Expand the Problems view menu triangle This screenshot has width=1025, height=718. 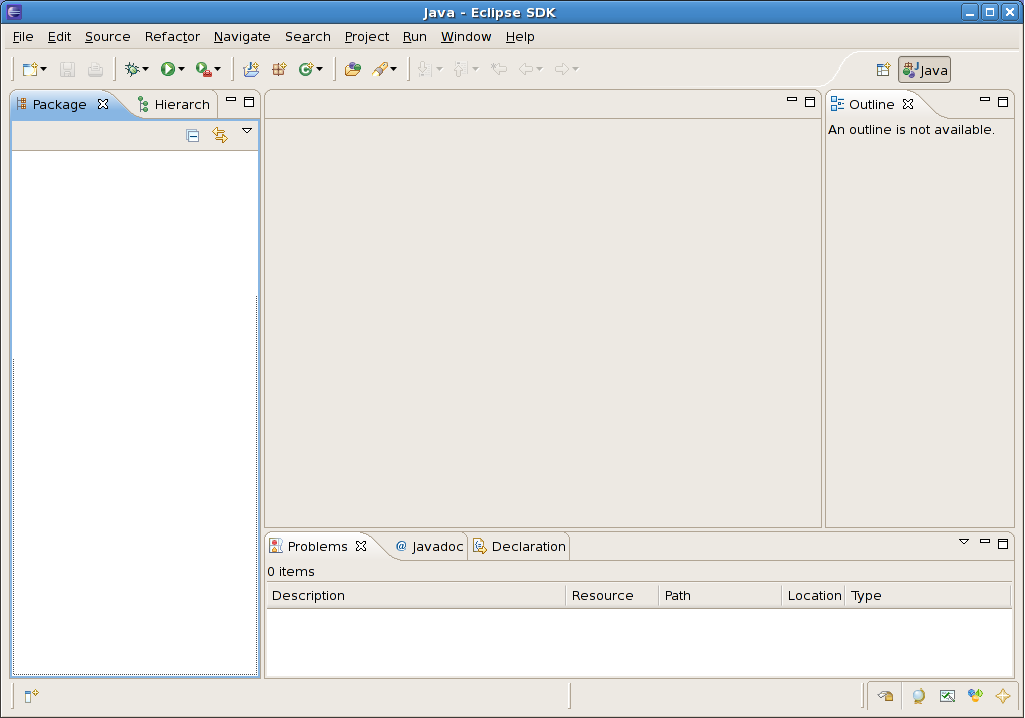964,542
